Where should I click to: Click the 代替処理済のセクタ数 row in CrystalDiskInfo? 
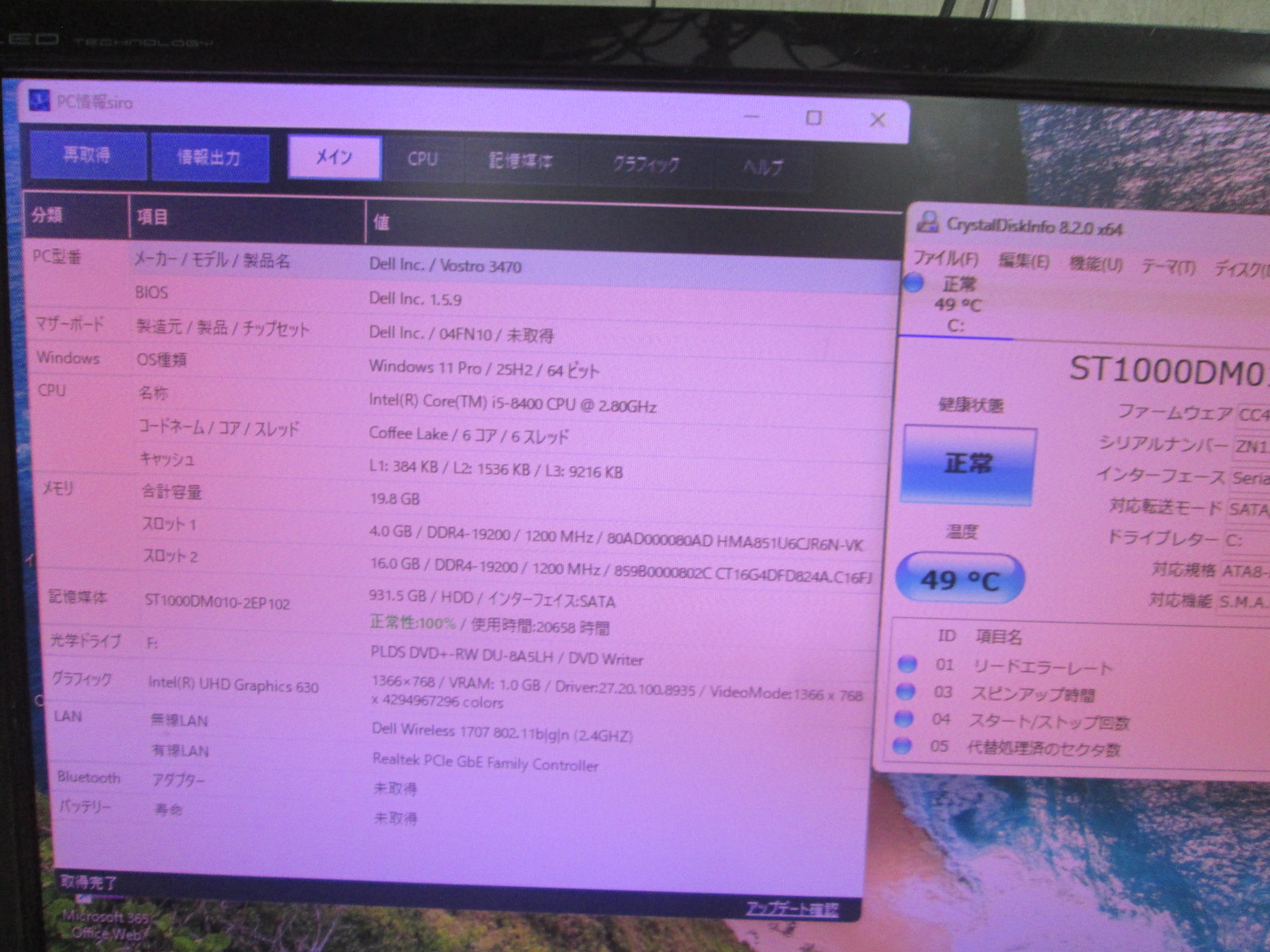tap(1044, 747)
